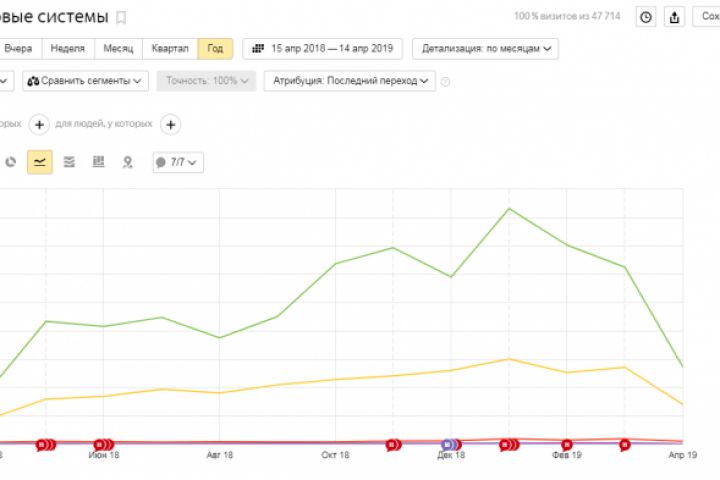Add a condition for people segment
Viewport: 720px width, 480px height.
171,124
